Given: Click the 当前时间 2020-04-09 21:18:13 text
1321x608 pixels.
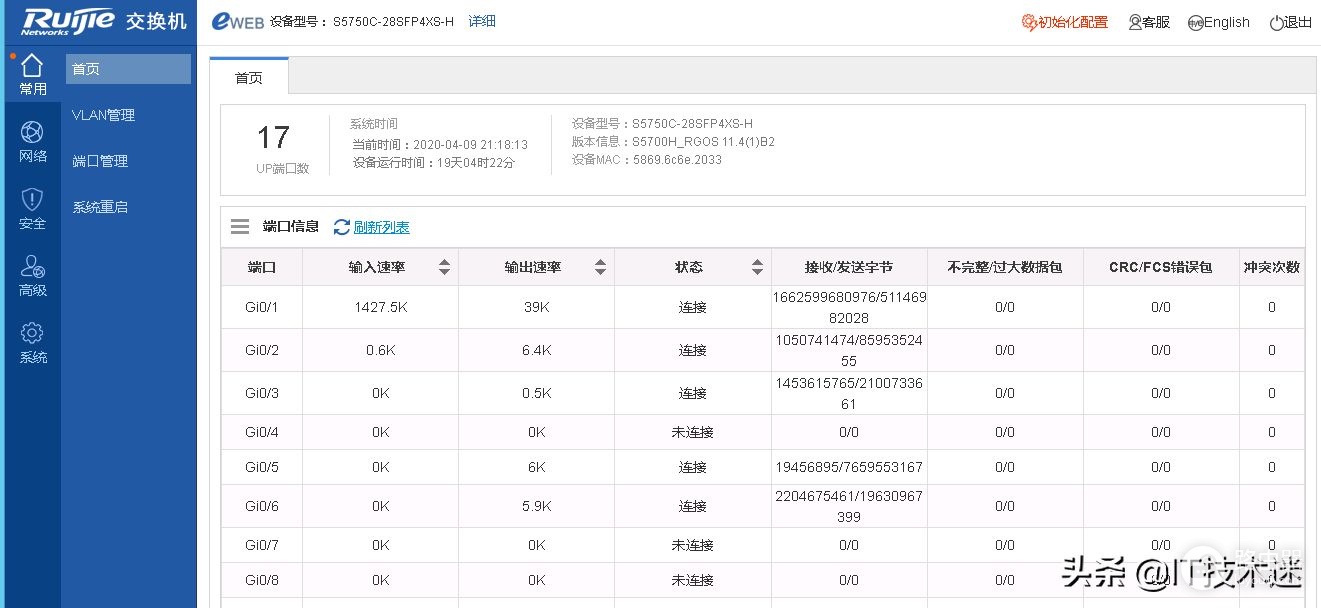Looking at the screenshot, I should tap(440, 144).
